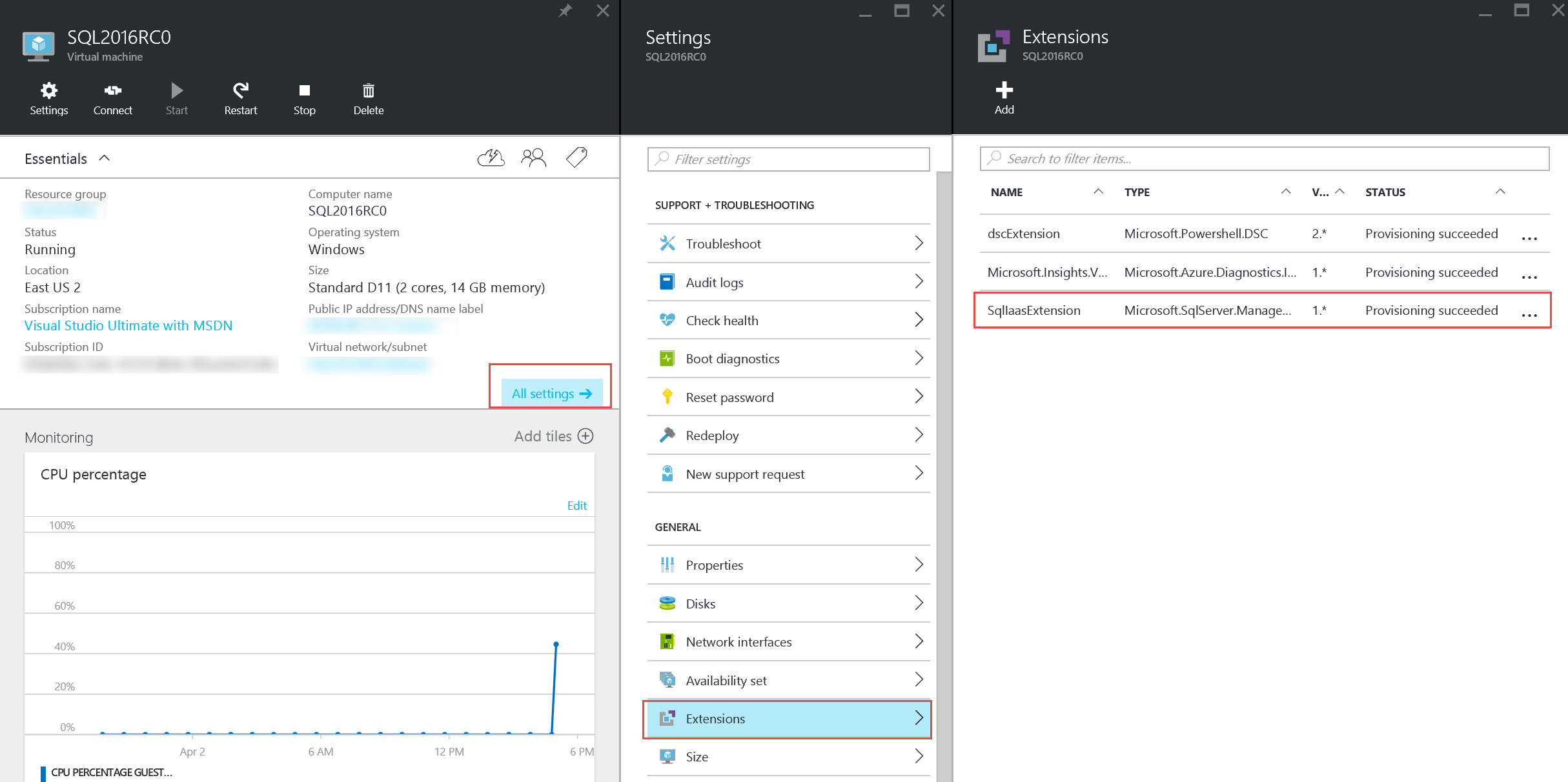Click the Boot diagnostics icon
Image resolution: width=1568 pixels, height=782 pixels.
click(x=667, y=358)
